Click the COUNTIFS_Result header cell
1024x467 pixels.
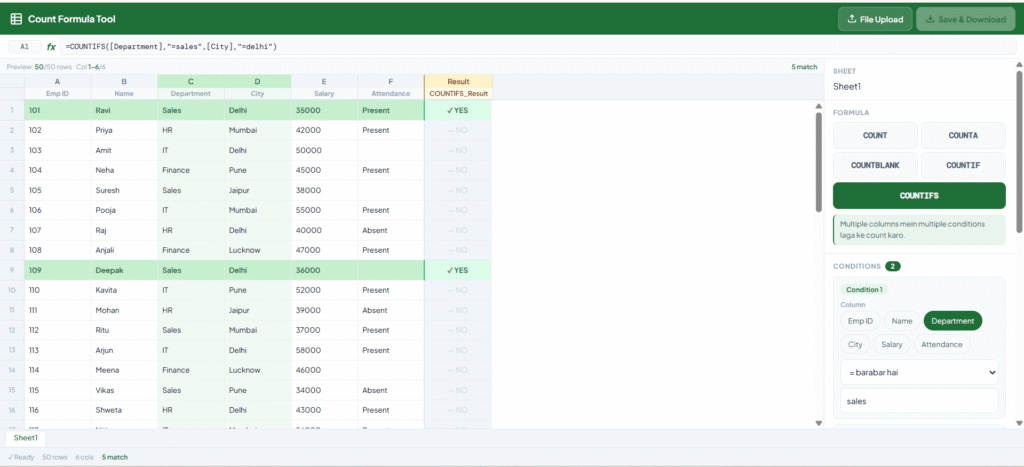pyautogui.click(x=458, y=93)
